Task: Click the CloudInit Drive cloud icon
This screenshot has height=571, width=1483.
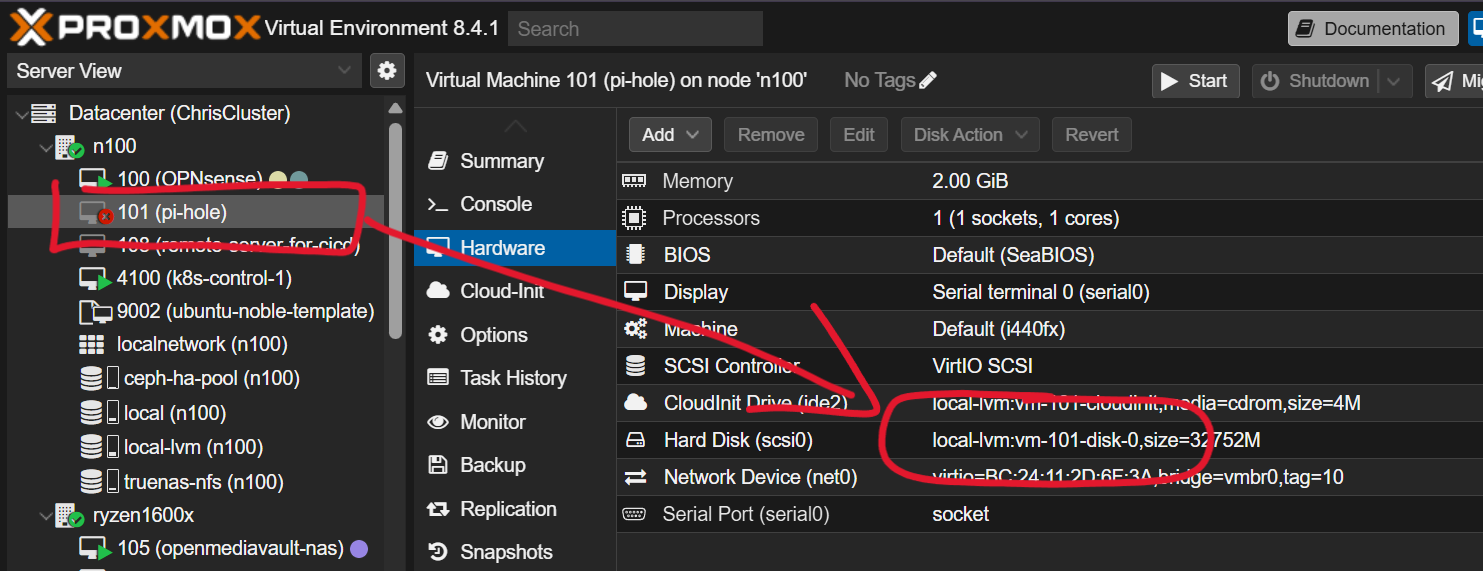Action: pyautogui.click(x=634, y=403)
